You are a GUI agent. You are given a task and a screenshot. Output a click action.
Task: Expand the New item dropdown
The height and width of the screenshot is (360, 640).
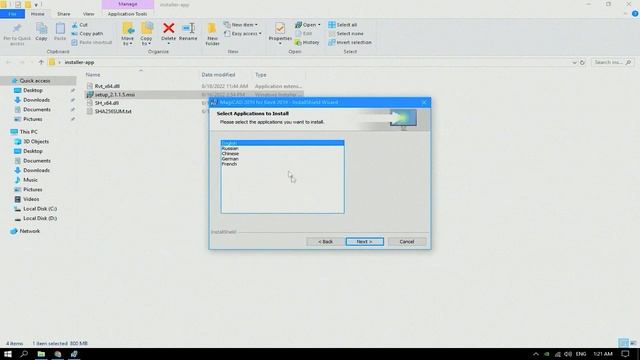241,25
